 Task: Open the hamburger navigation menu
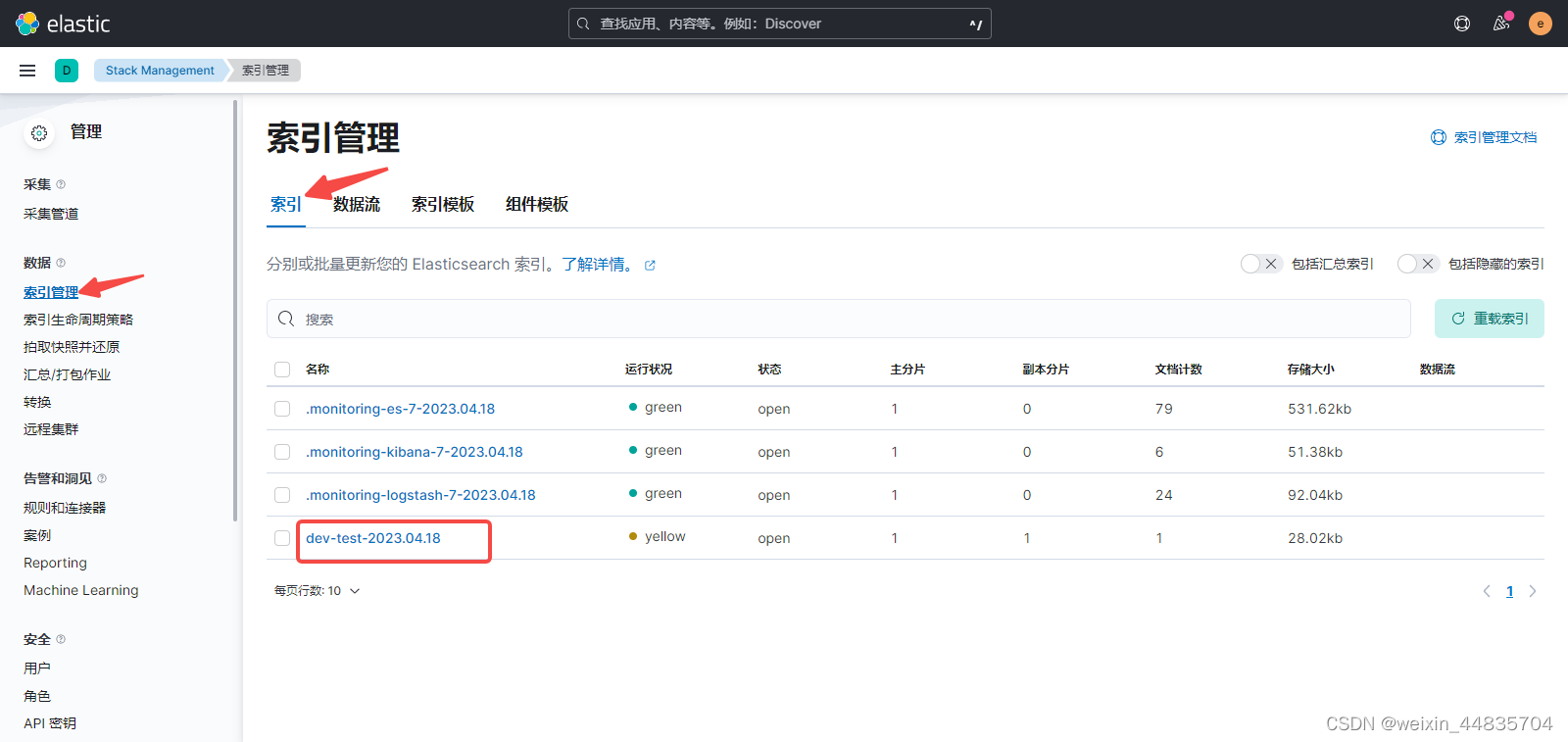click(27, 71)
